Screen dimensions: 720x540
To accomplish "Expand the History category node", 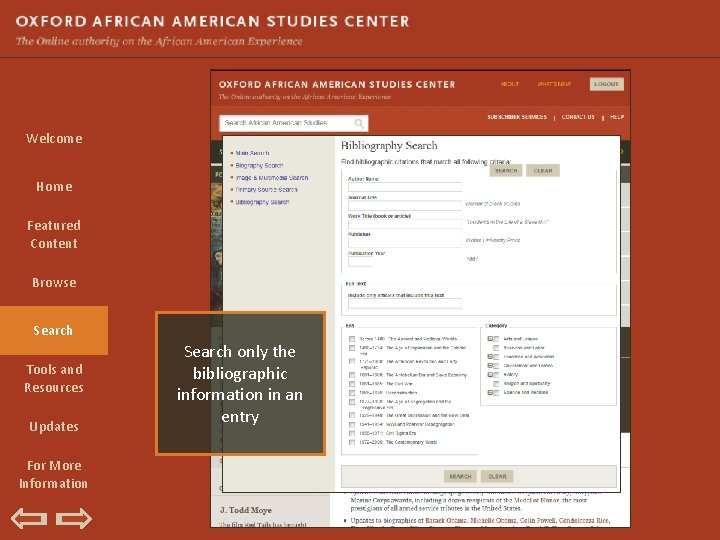I will 489,375.
